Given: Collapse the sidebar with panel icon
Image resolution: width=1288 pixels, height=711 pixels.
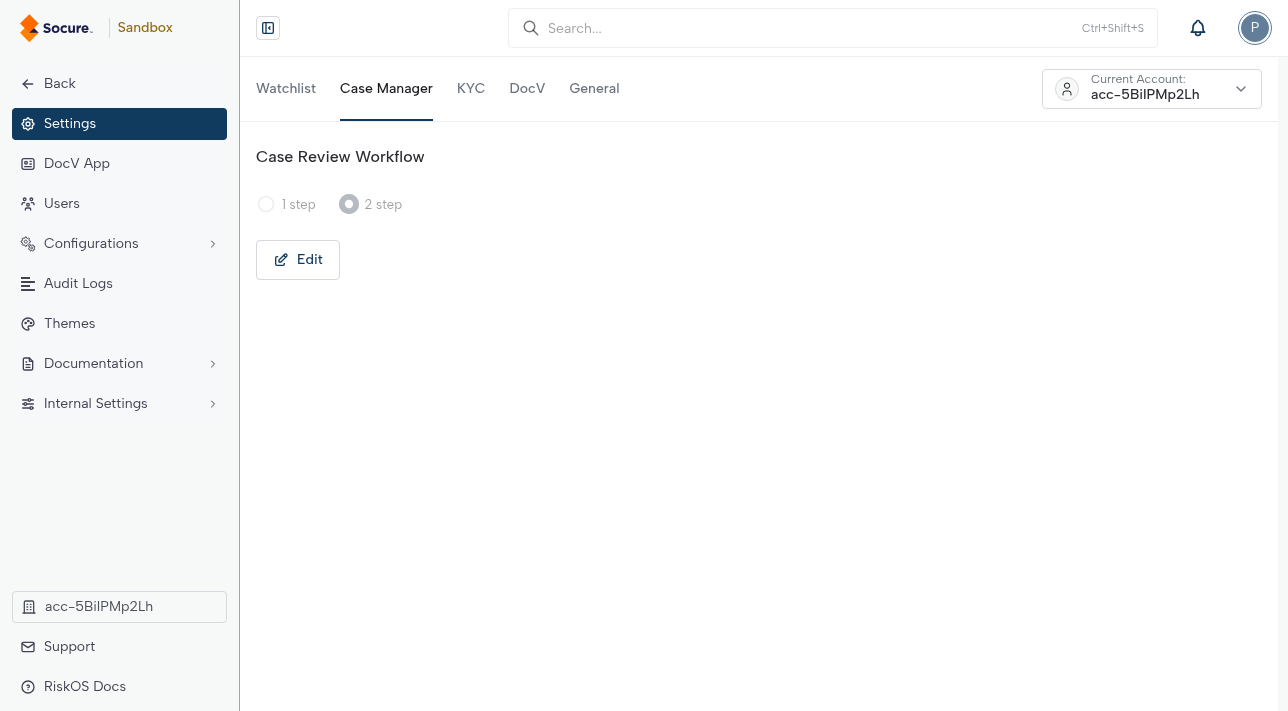Looking at the screenshot, I should tap(268, 28).
